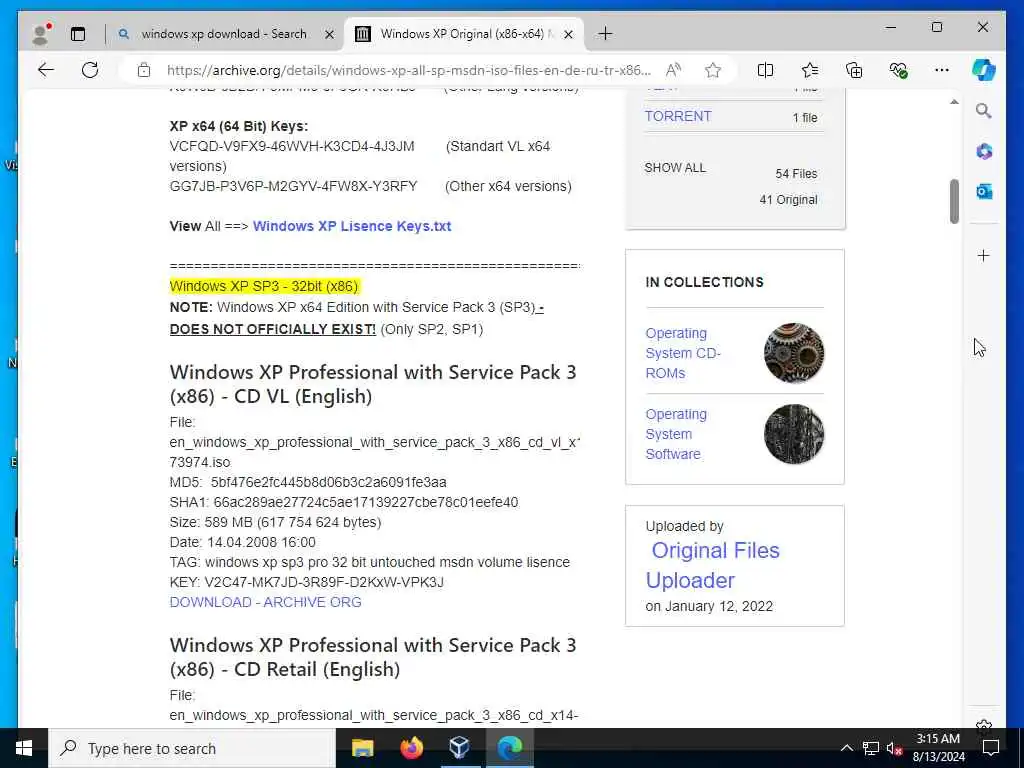Select the SHA1 hash line
This screenshot has height=768, width=1024.
pos(344,502)
